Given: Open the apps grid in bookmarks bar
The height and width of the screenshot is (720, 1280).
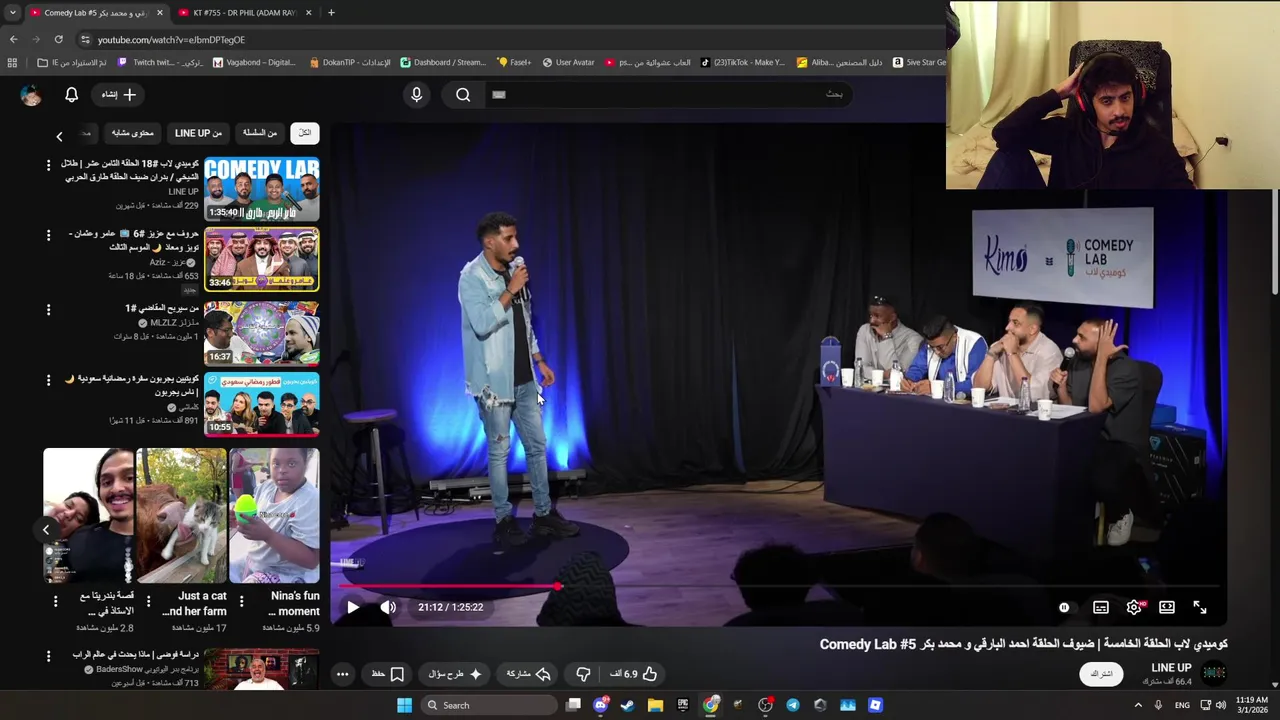Looking at the screenshot, I should coord(12,62).
